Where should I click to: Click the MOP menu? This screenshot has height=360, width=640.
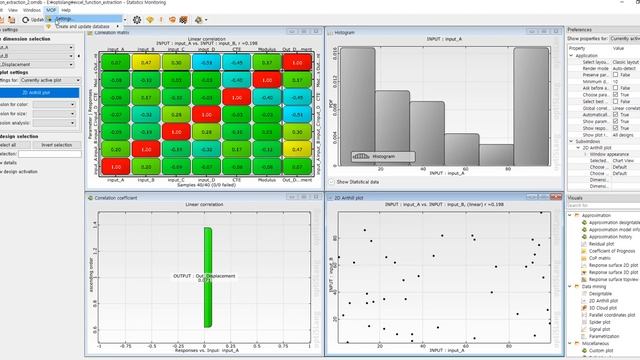[51, 10]
